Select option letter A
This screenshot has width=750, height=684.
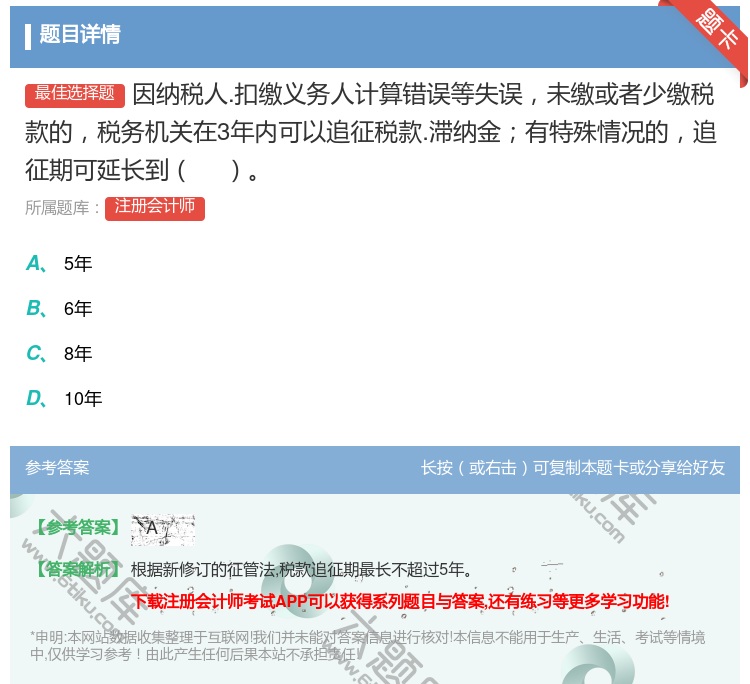[x=35, y=264]
